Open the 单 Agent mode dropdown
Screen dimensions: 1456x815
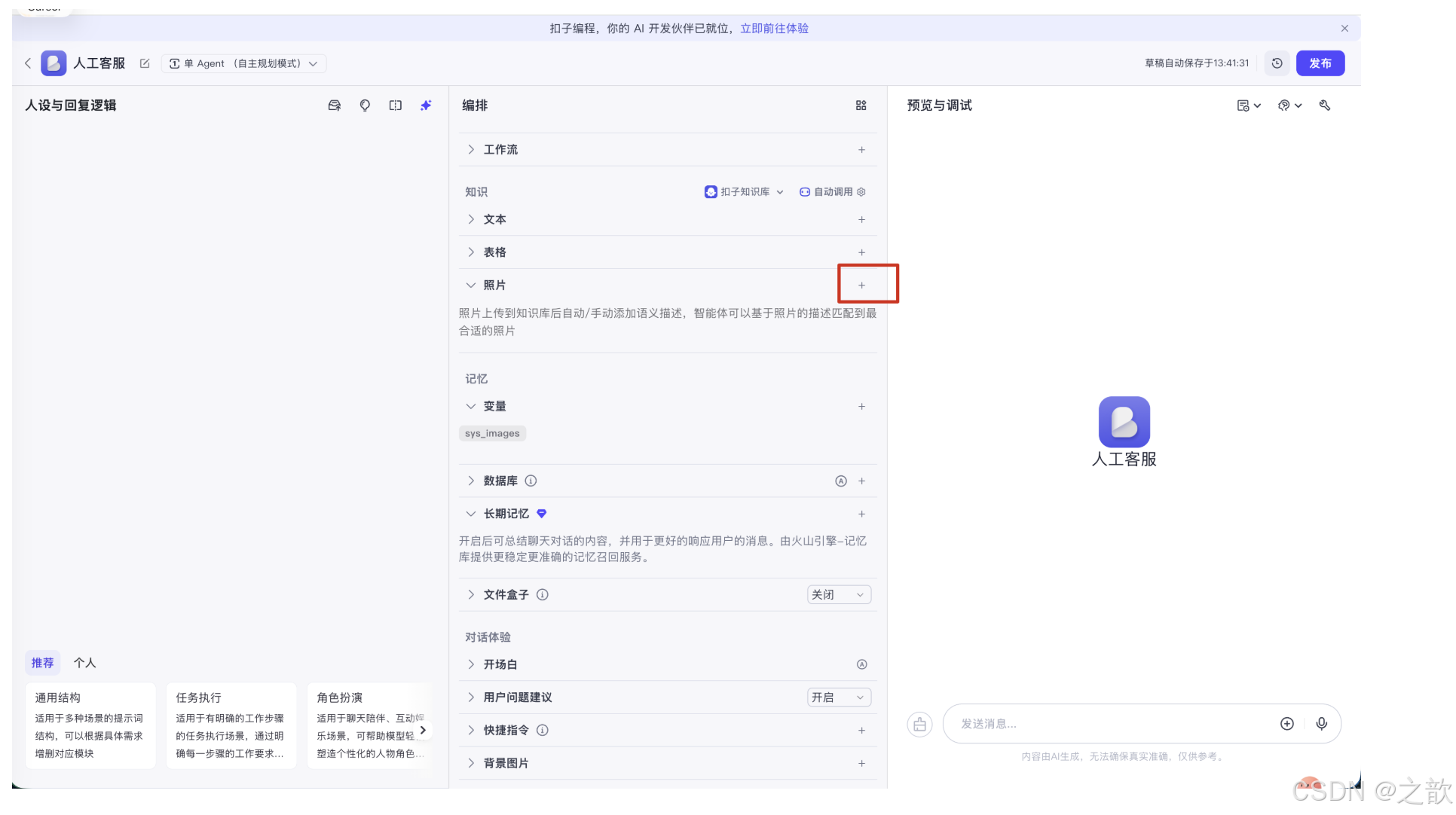(x=243, y=63)
